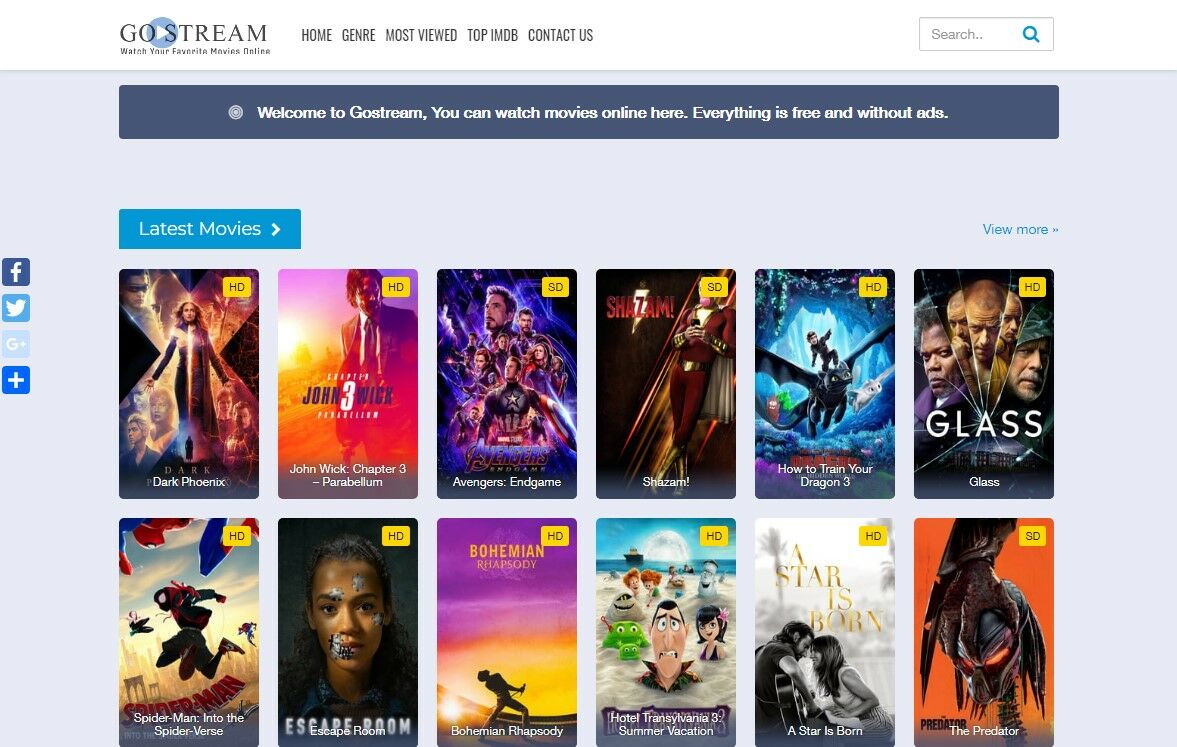Open the Shazam! movie poster
1177x747 pixels.
[666, 384]
